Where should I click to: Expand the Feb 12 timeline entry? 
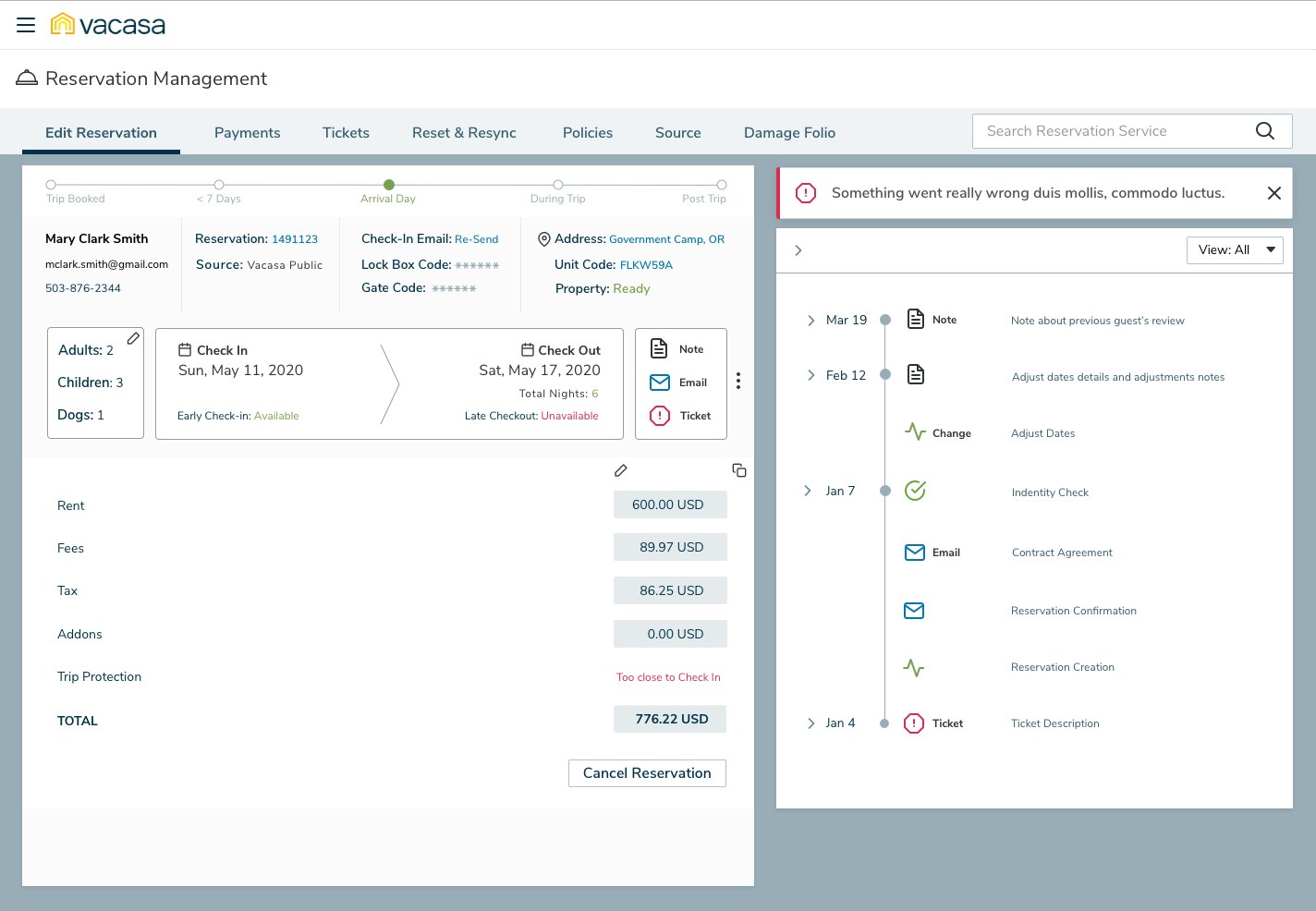pos(810,375)
